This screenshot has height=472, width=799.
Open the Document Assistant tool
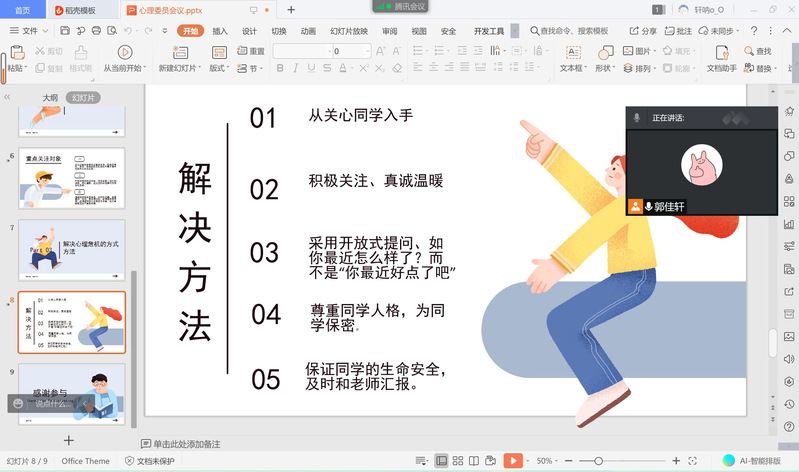point(721,53)
